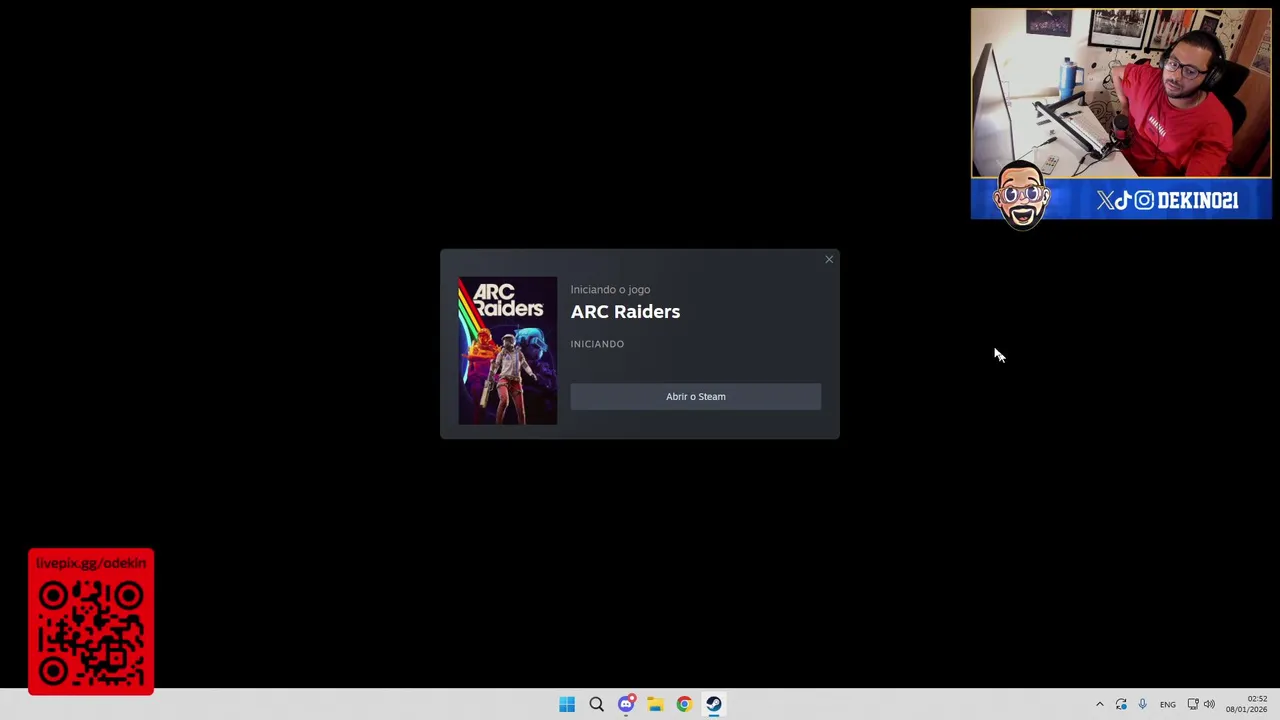Click the microphone tray icon
The width and height of the screenshot is (1280, 720).
pyautogui.click(x=1142, y=704)
